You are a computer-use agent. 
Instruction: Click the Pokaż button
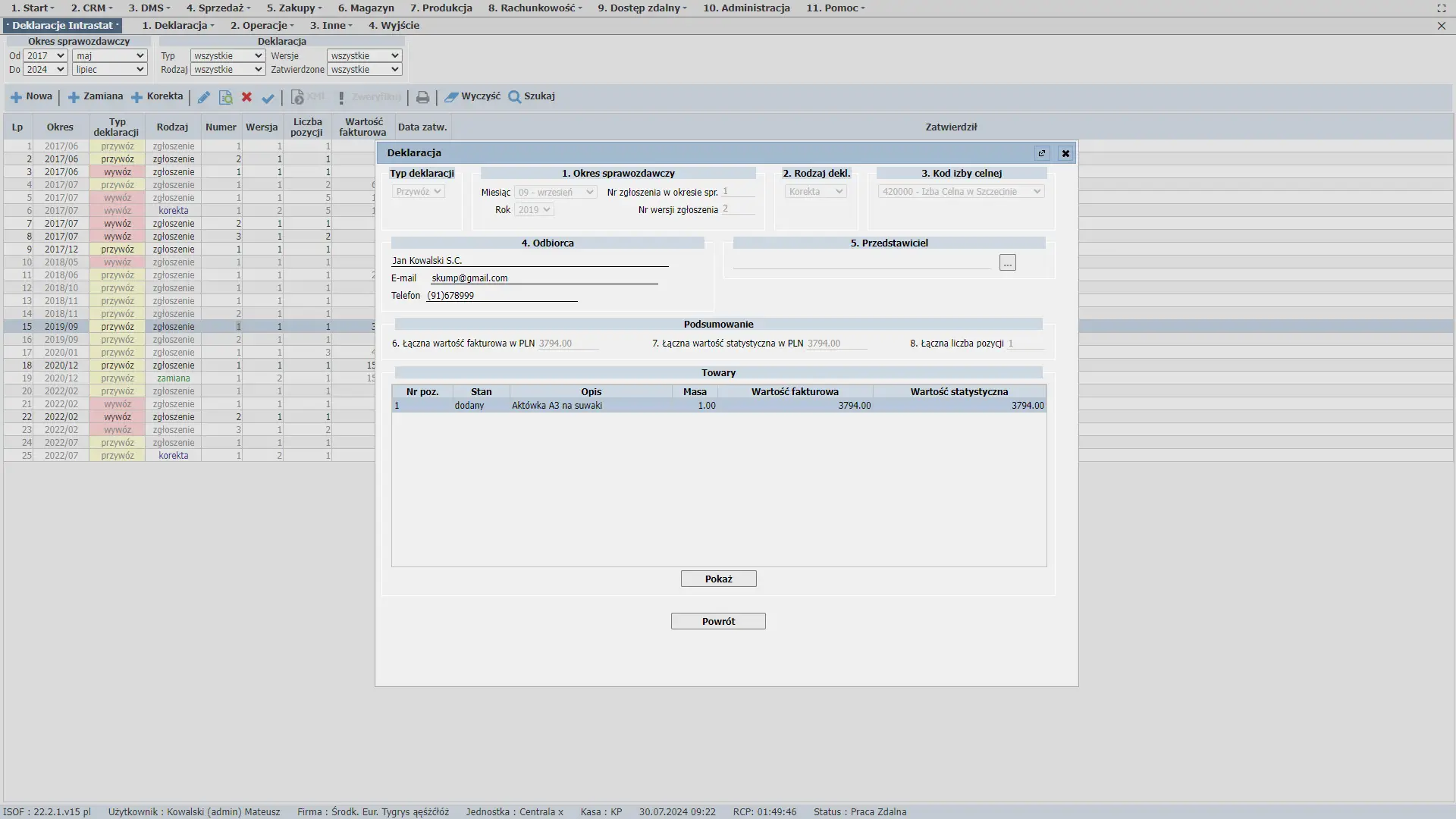click(x=718, y=579)
